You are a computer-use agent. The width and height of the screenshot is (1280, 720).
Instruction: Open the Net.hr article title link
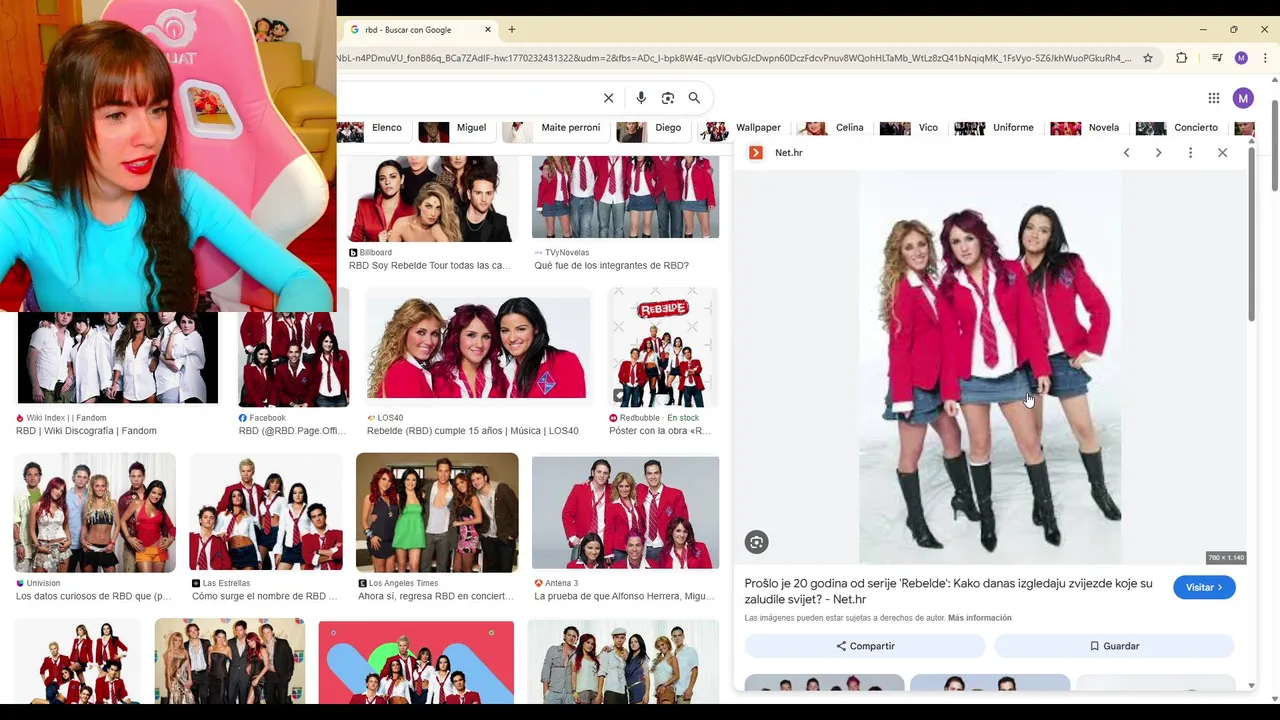pos(948,591)
